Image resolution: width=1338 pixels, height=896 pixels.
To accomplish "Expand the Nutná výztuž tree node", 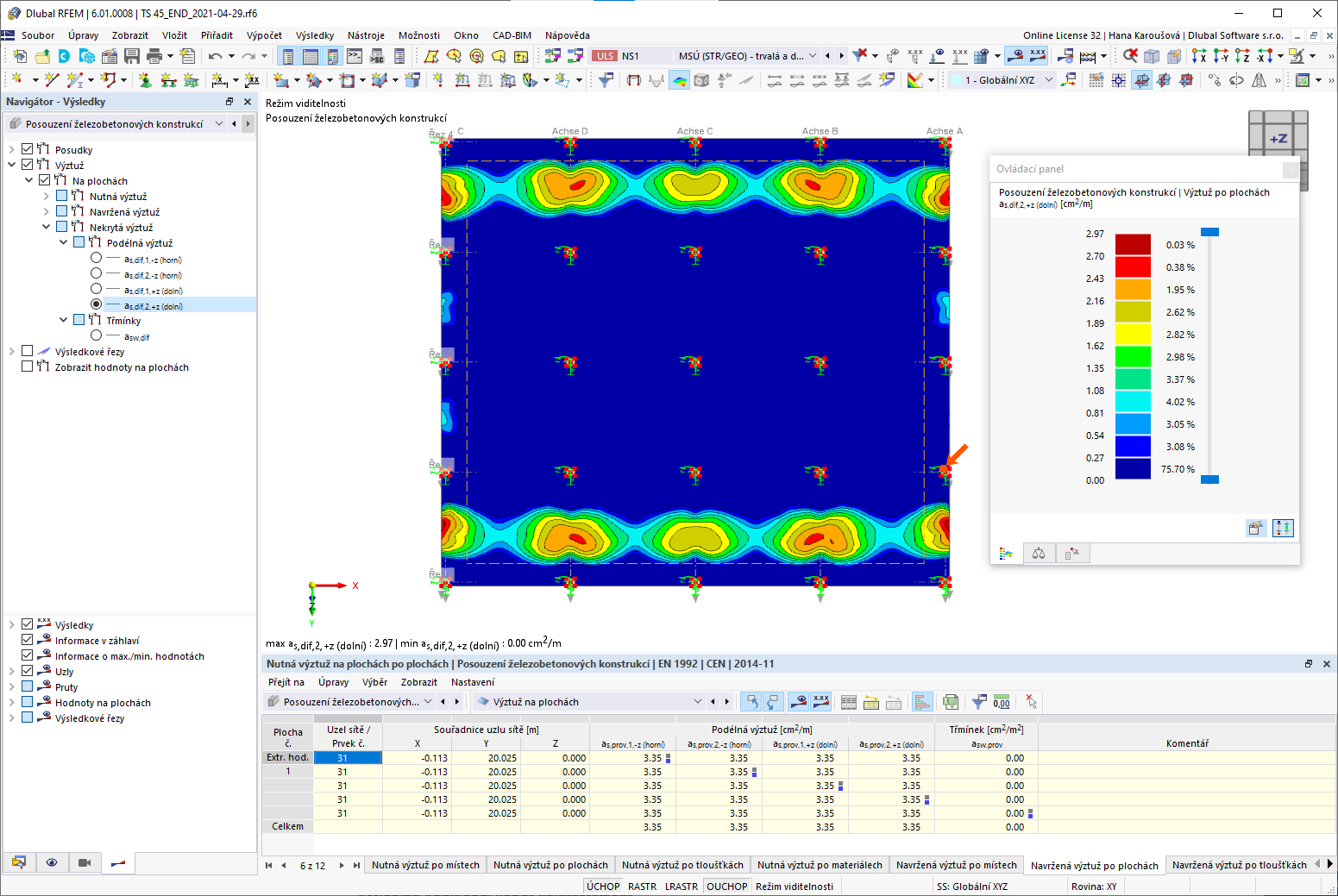I will click(47, 196).
